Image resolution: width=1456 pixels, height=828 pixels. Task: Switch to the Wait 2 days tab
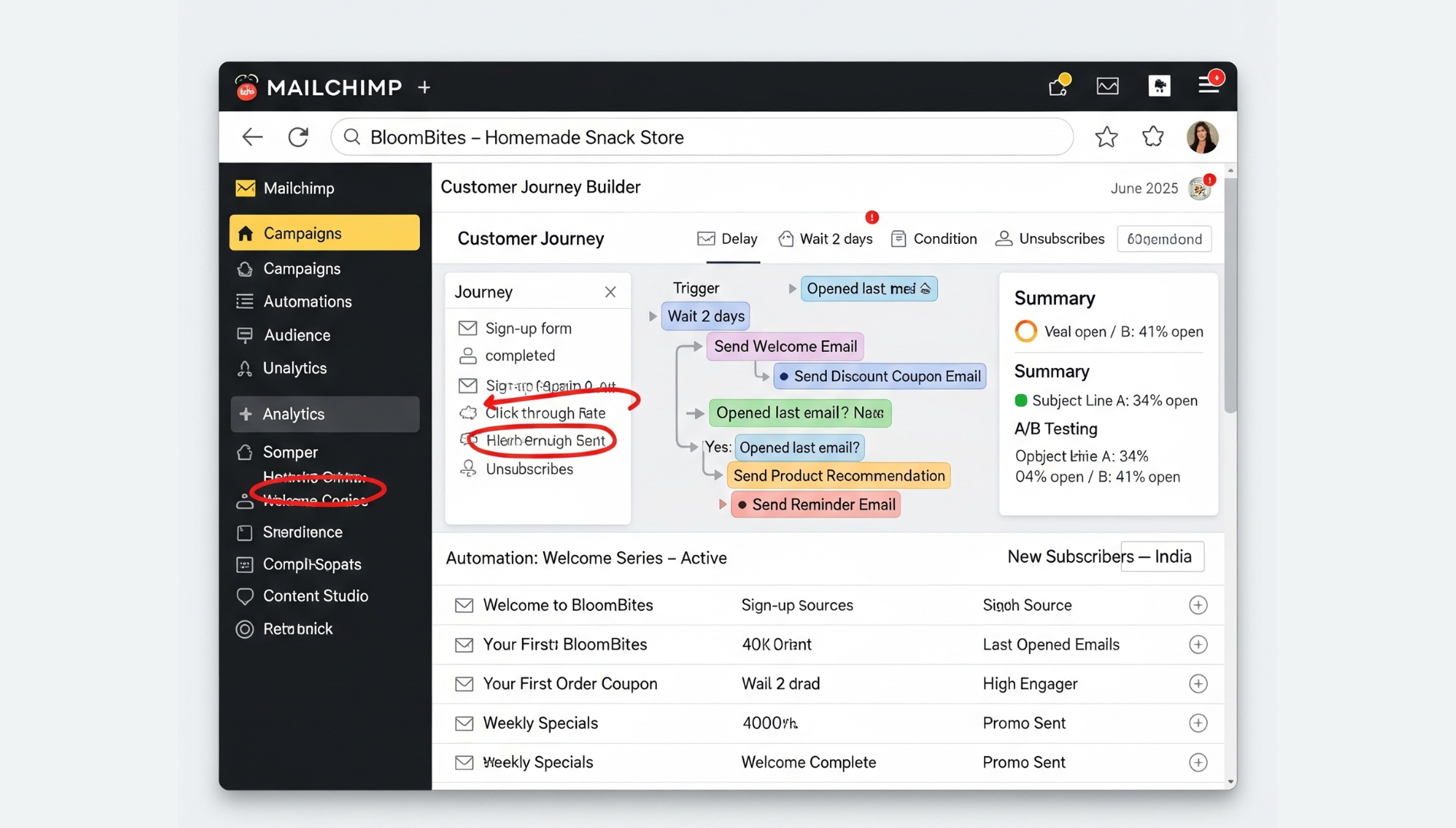click(825, 239)
